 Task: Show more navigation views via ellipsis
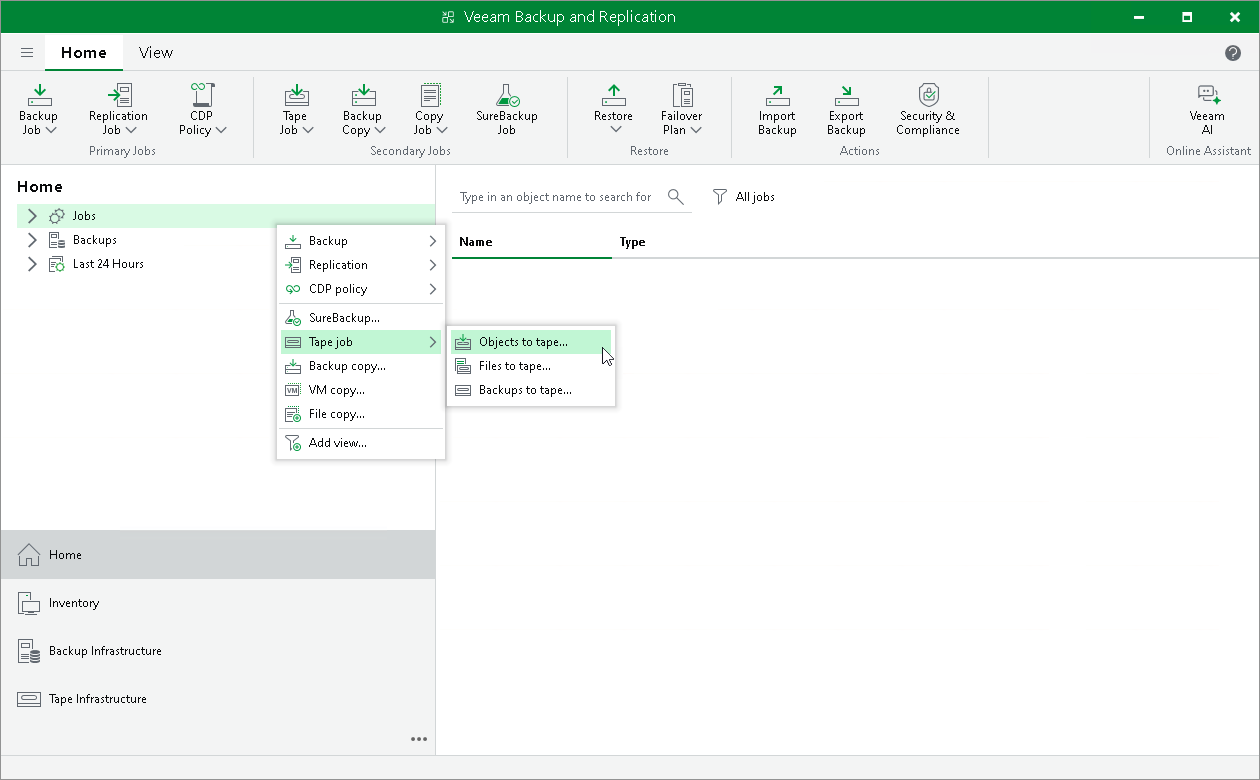click(x=419, y=739)
